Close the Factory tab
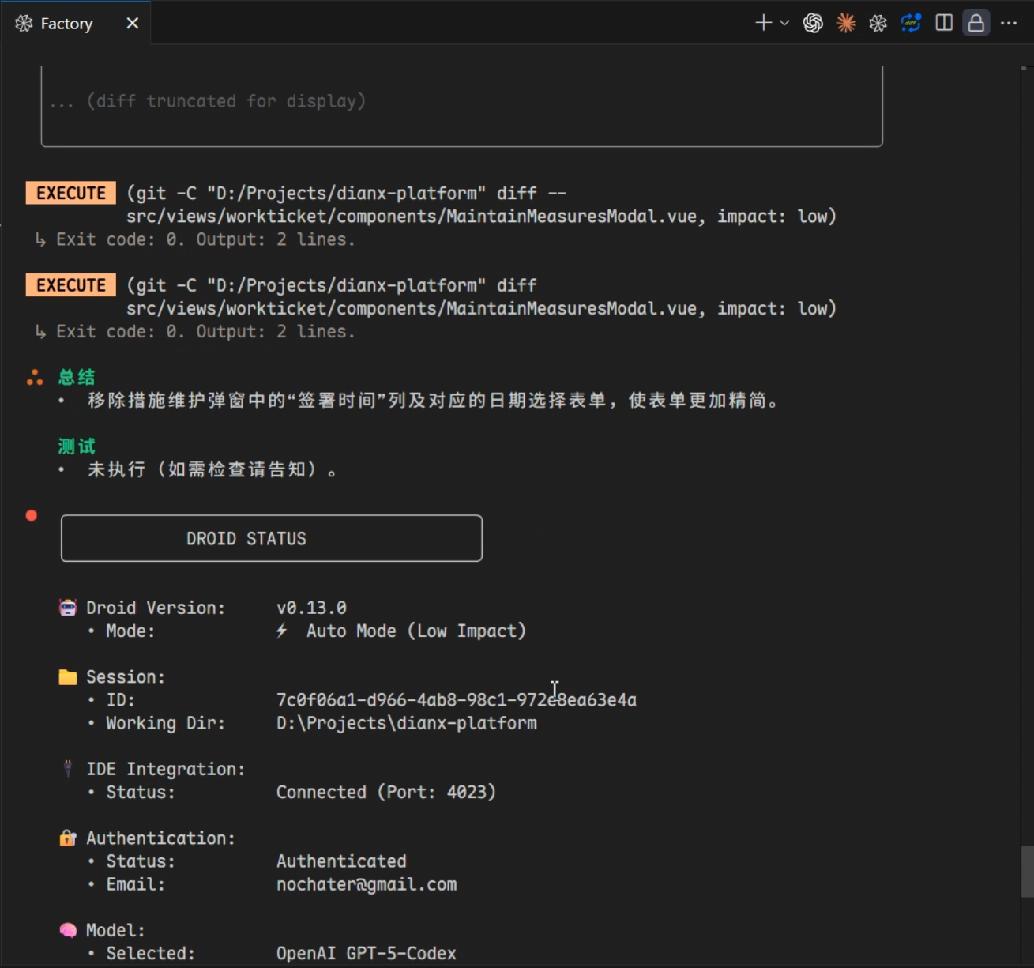This screenshot has height=968, width=1034. (133, 24)
